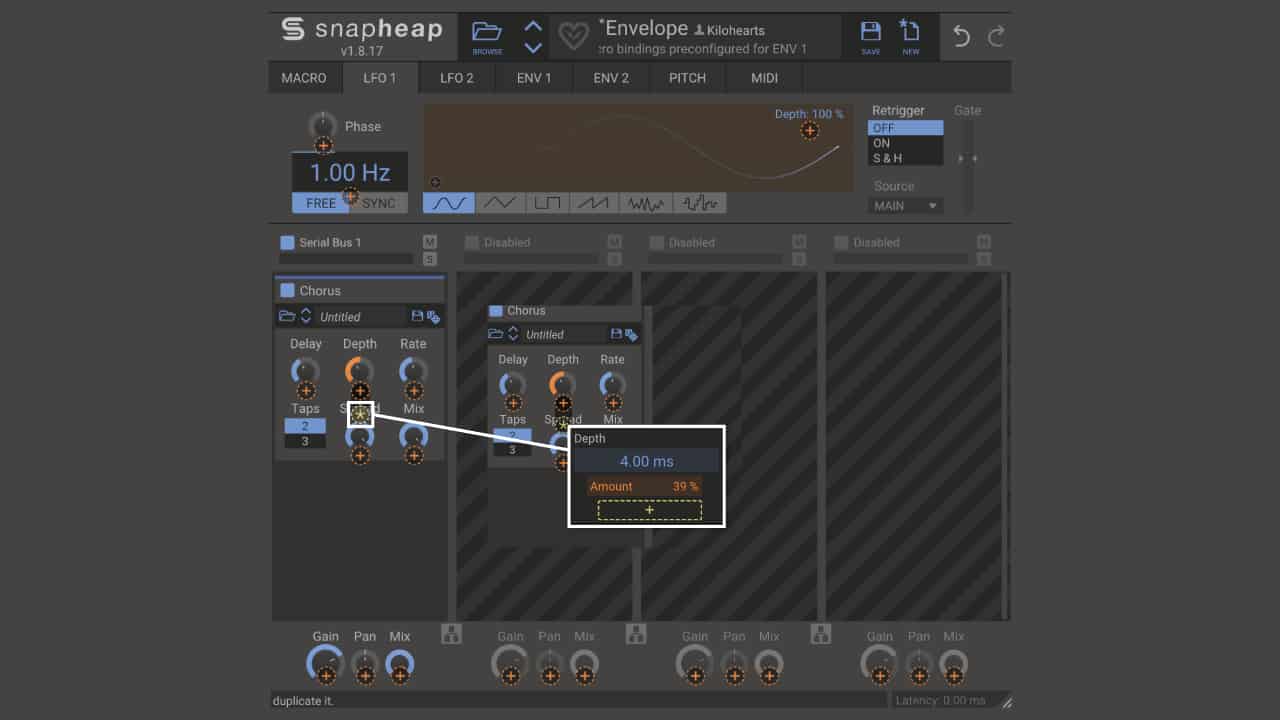
Task: Select the square LFO waveform shape
Action: pyautogui.click(x=548, y=202)
